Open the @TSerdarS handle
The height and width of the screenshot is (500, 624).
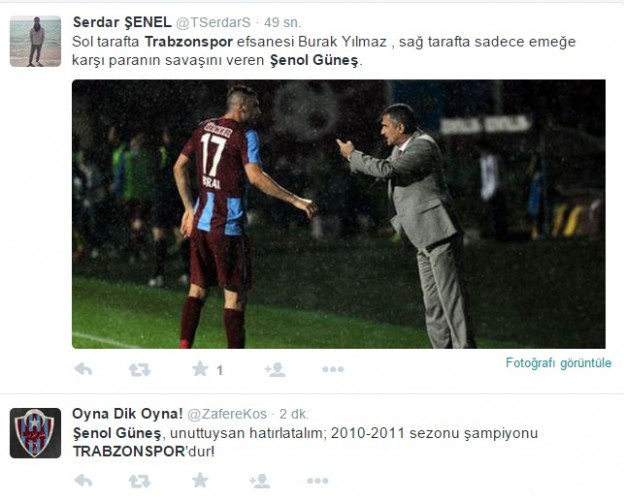click(213, 23)
